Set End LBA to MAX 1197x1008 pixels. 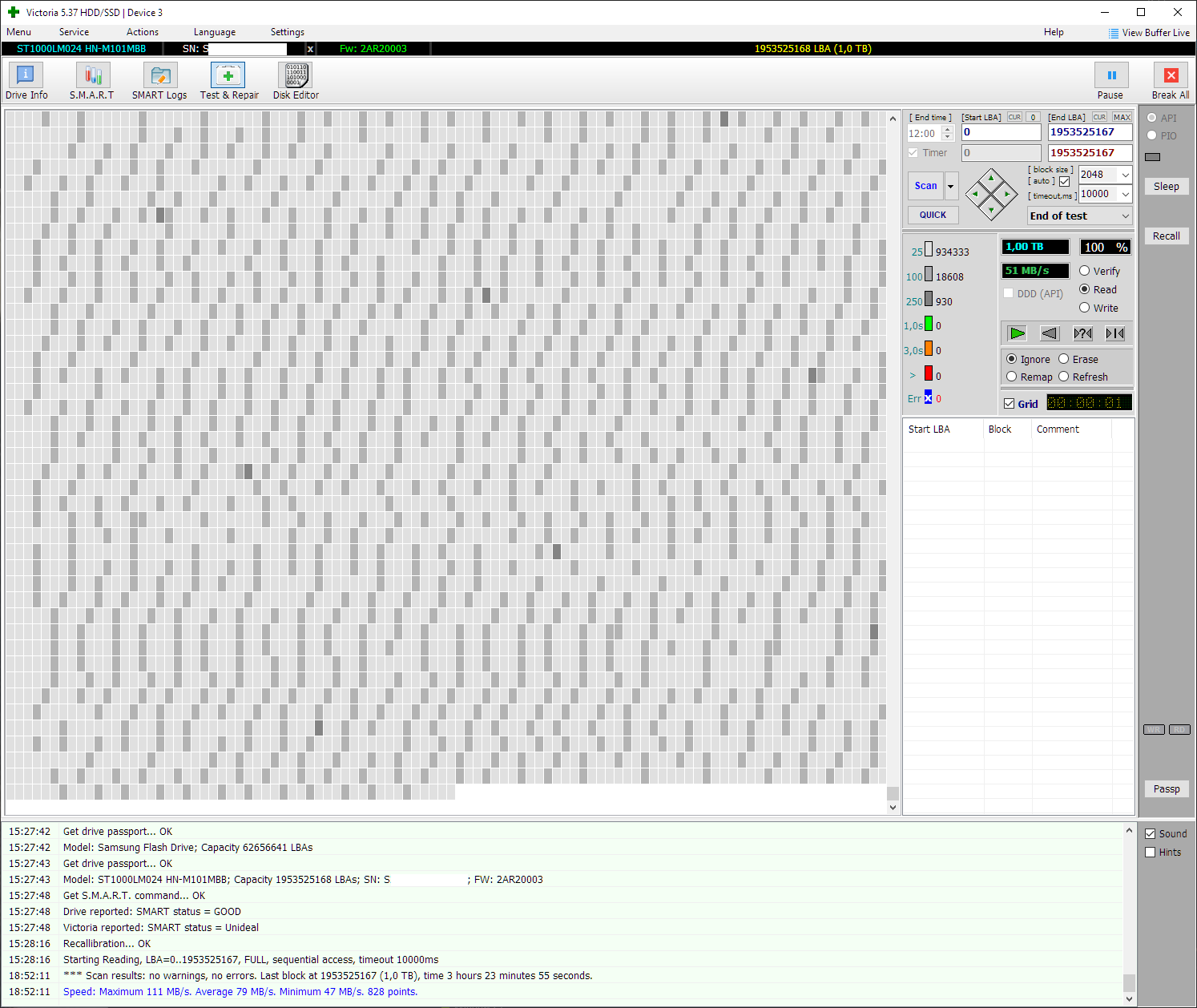(1122, 117)
